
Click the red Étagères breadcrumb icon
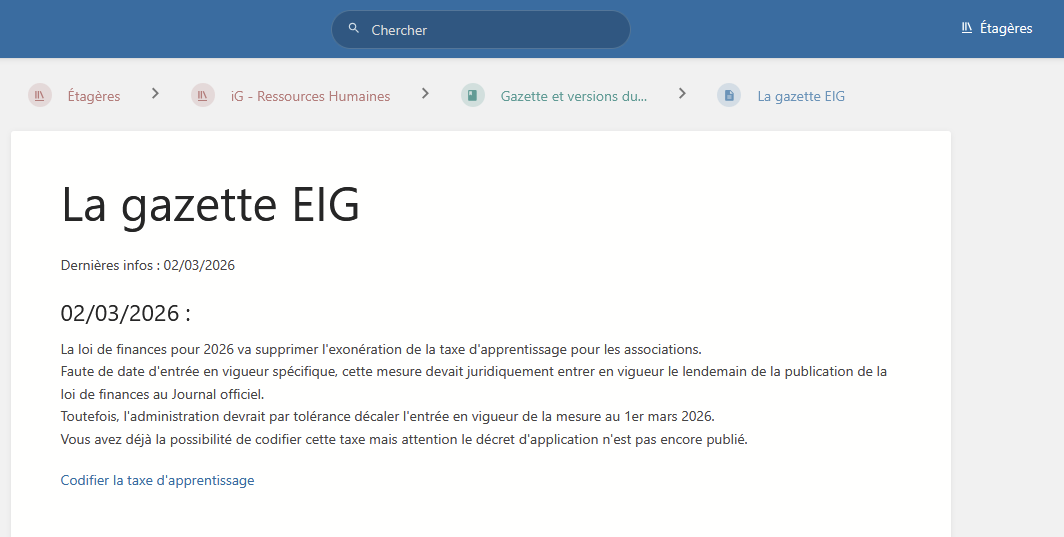(x=40, y=96)
